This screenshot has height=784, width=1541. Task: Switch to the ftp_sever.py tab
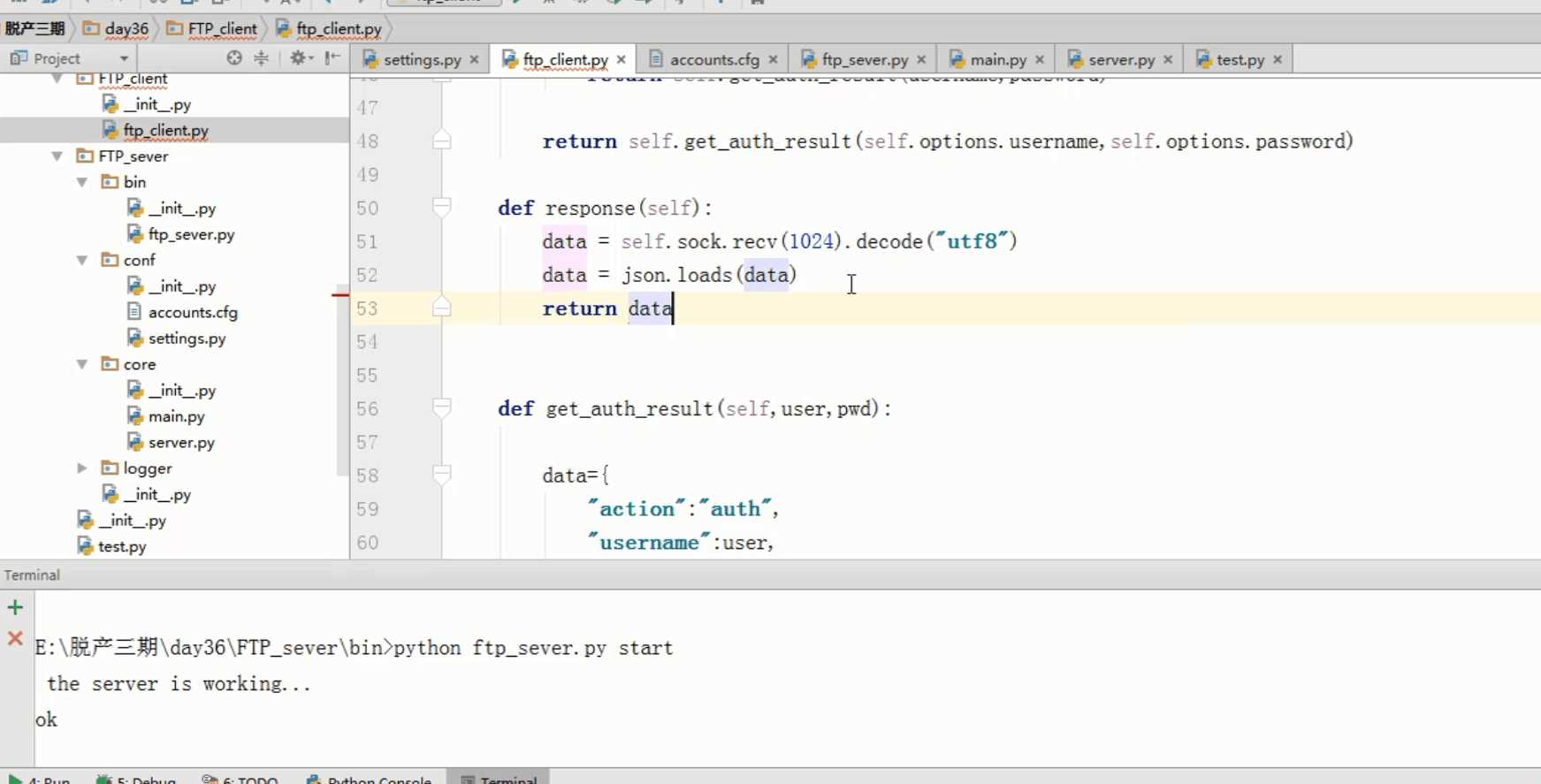tap(863, 59)
